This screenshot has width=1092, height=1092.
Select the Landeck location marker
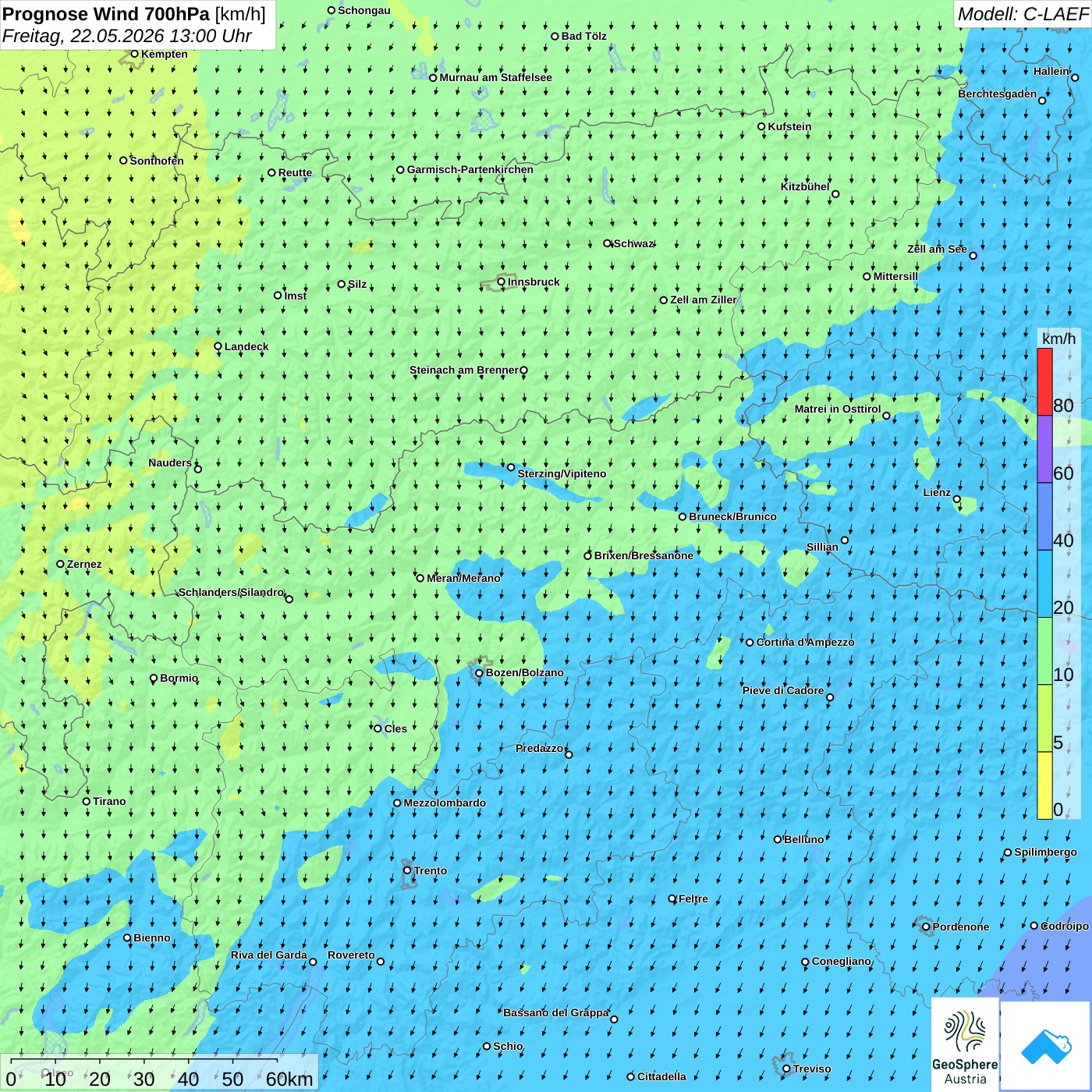pos(218,346)
